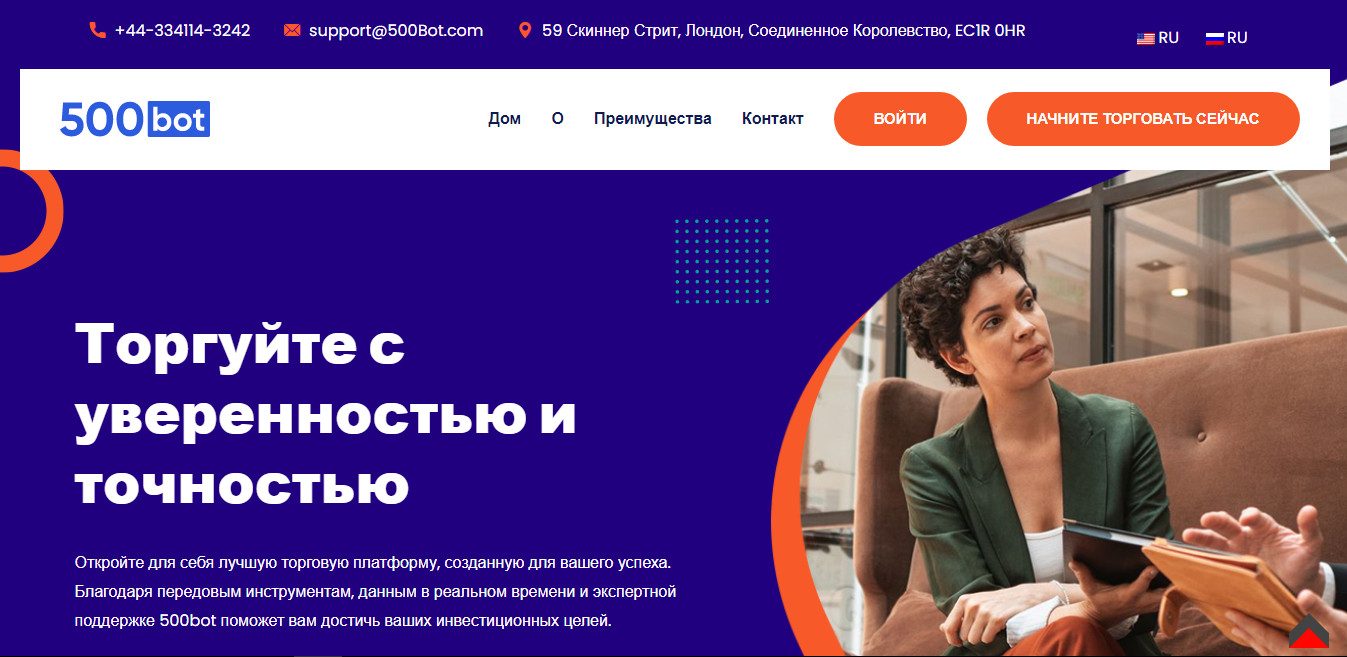Viewport: 1347px width, 657px height.
Task: Click the Торгуйте с уверенностью headline
Action: coord(326,415)
